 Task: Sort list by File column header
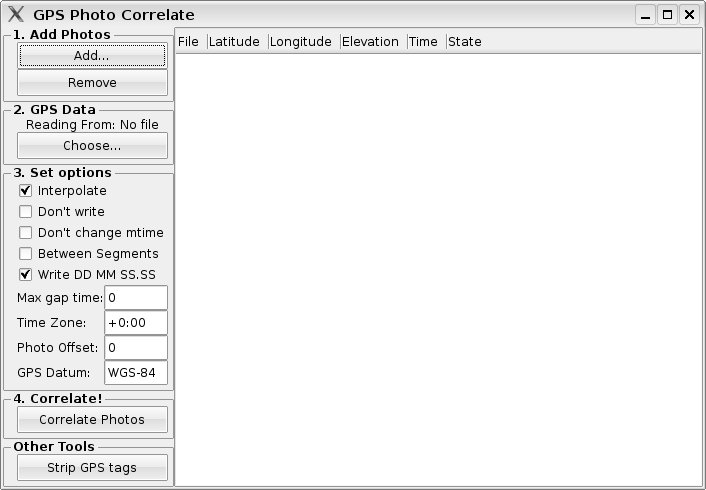tap(189, 42)
